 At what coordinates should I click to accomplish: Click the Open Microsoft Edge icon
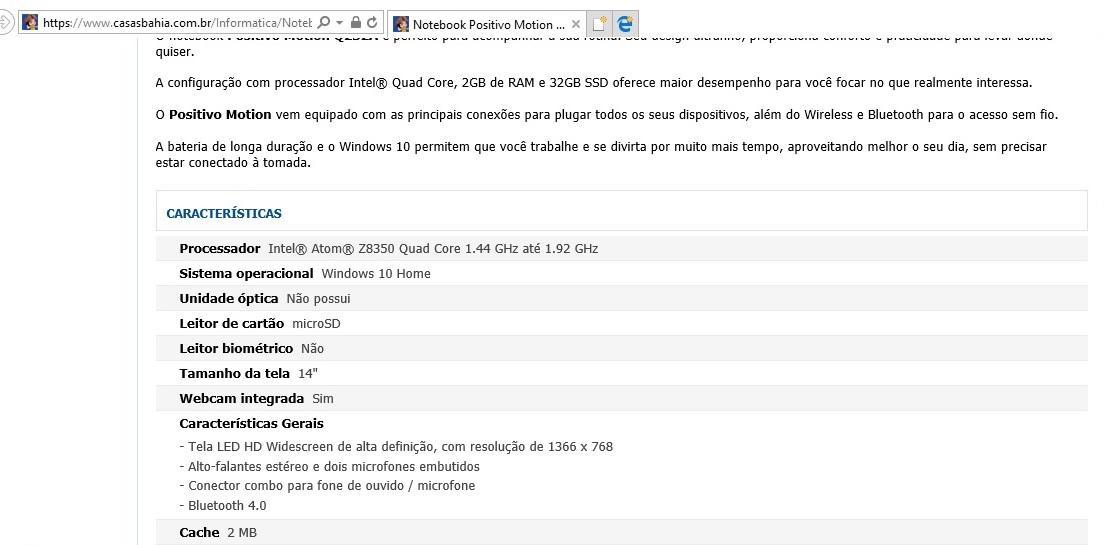(x=625, y=24)
